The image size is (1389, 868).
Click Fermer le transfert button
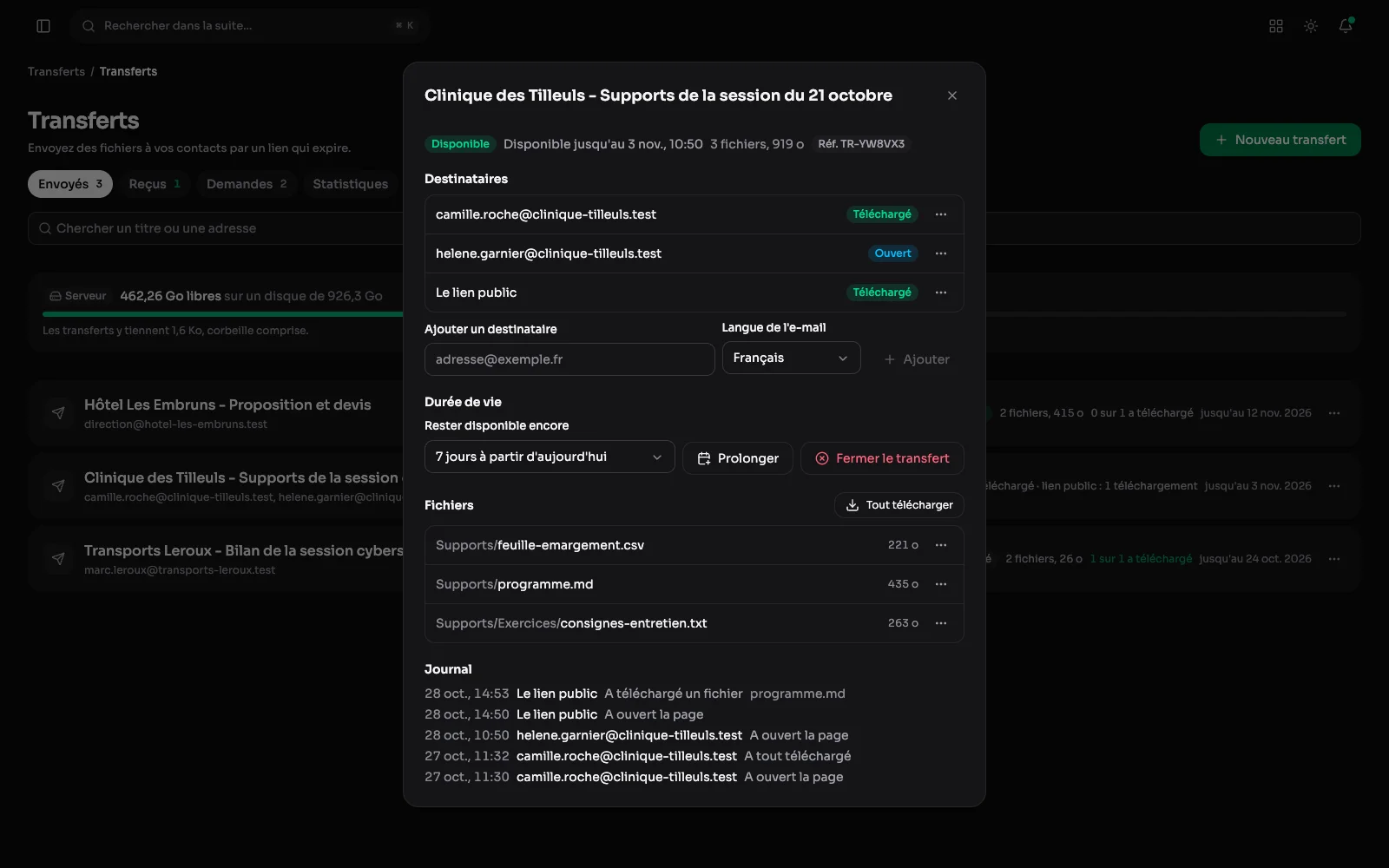click(882, 458)
